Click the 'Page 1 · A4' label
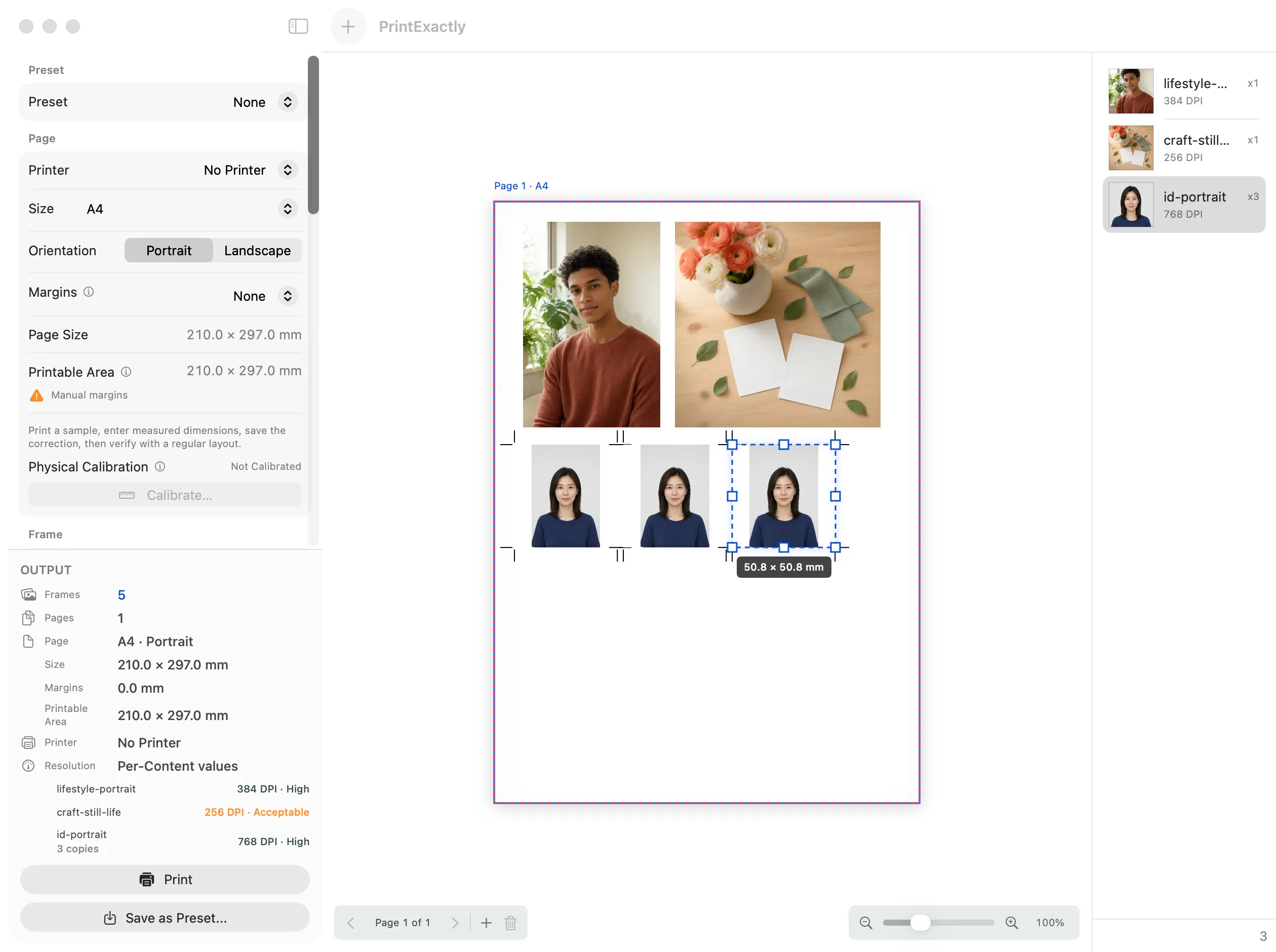The image size is (1276, 952). [521, 185]
